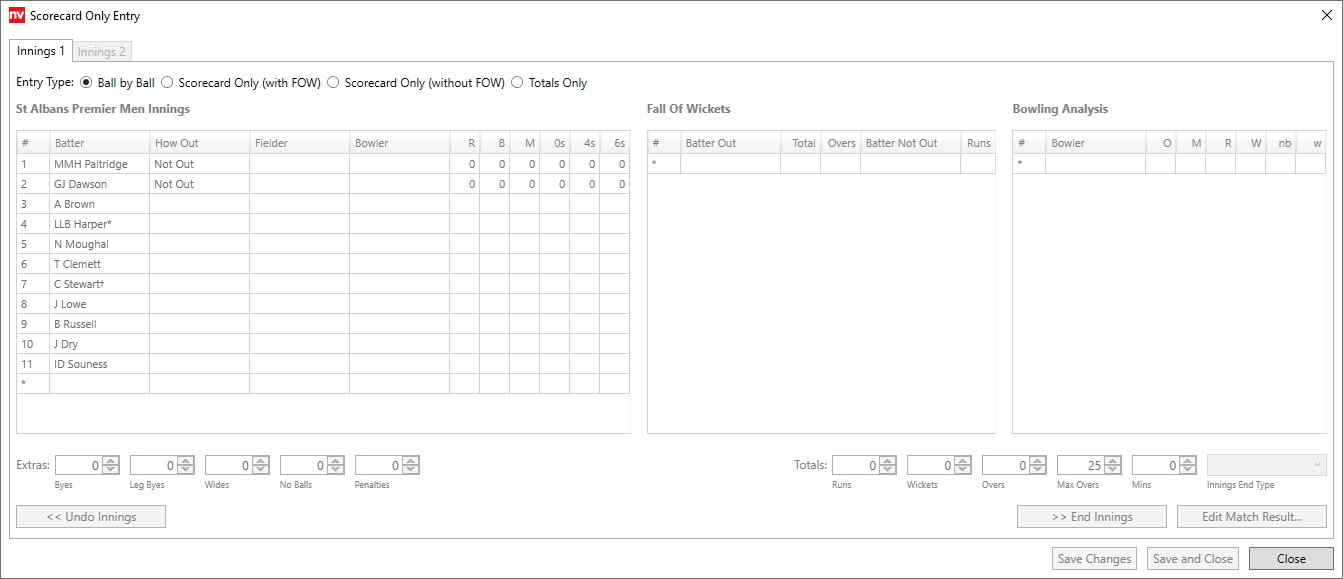Open the Innings 2 tab
Screen dimensions: 1343x579
pos(101,52)
